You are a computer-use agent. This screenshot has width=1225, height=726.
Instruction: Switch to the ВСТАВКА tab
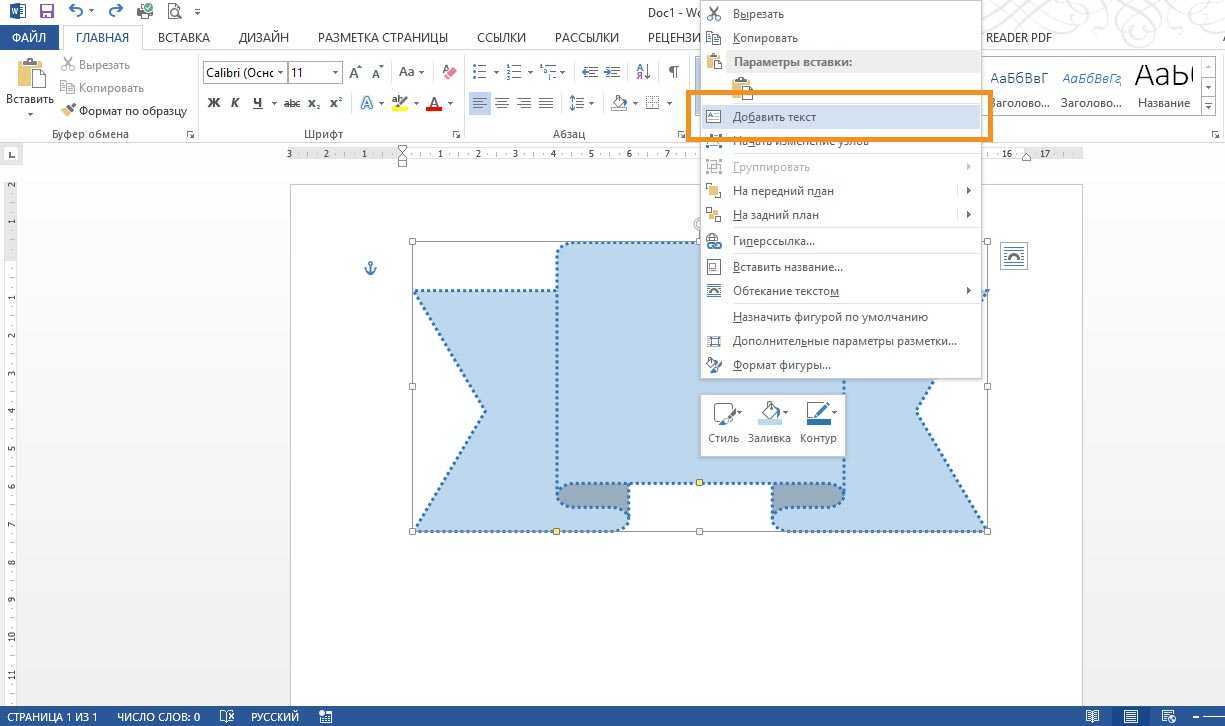click(x=184, y=38)
